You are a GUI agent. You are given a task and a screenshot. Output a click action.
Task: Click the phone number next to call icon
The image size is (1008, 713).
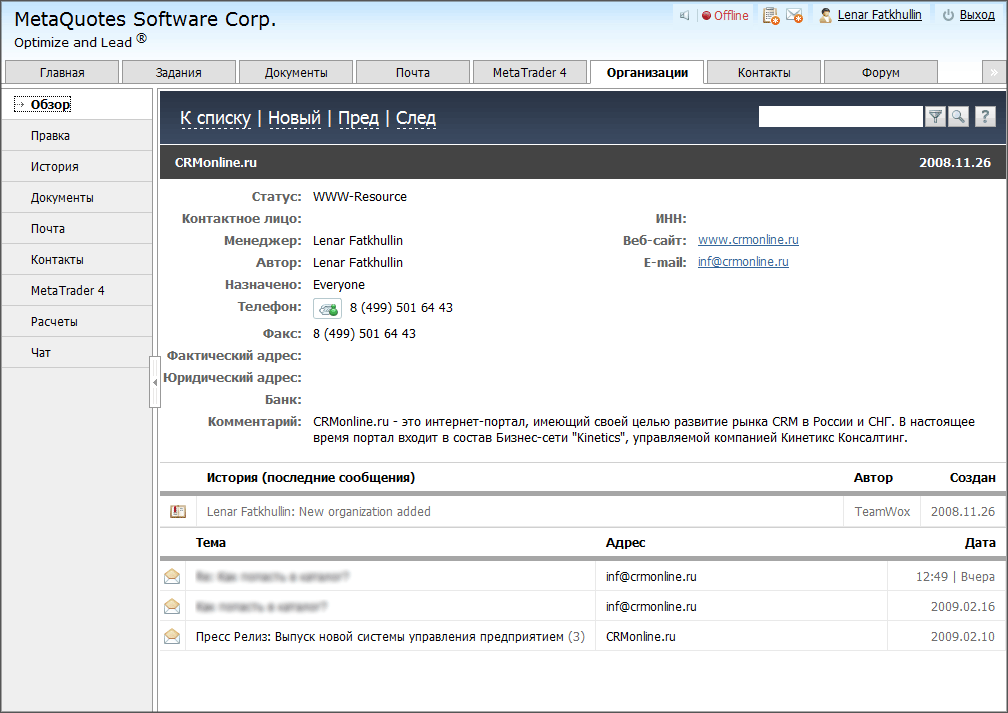pyautogui.click(x=401, y=308)
